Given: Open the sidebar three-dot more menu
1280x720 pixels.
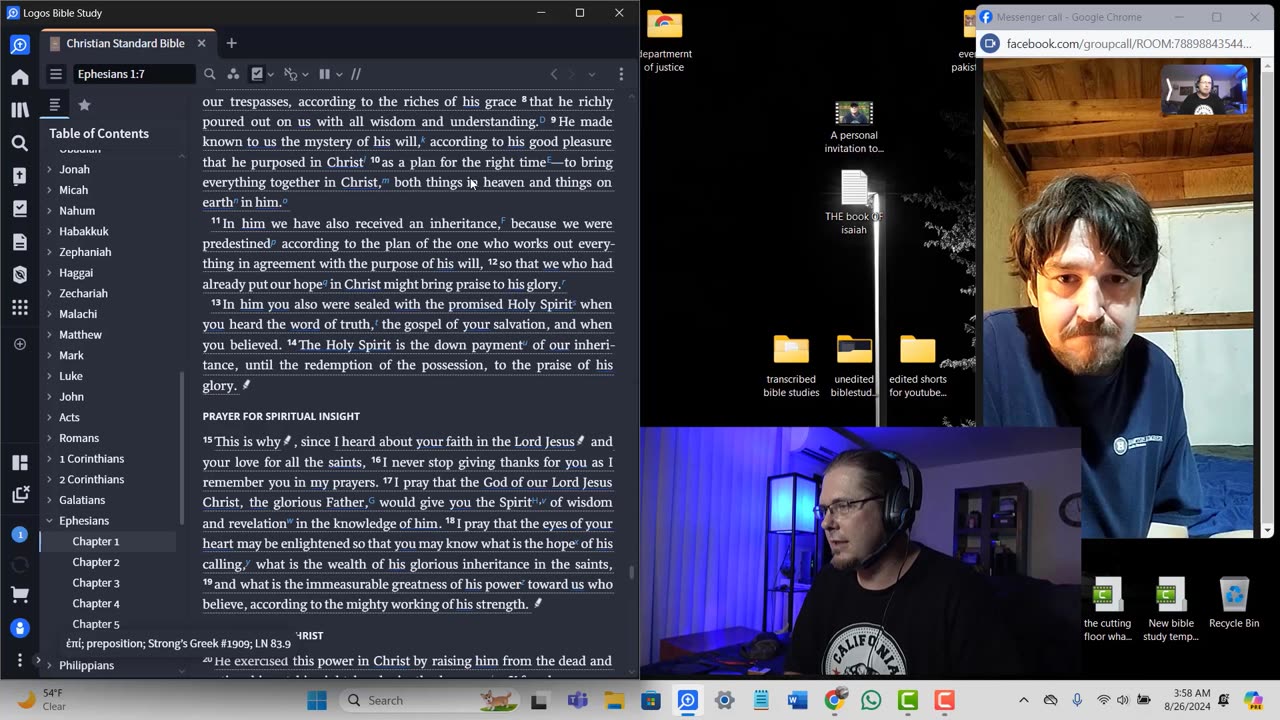Looking at the screenshot, I should [20, 660].
